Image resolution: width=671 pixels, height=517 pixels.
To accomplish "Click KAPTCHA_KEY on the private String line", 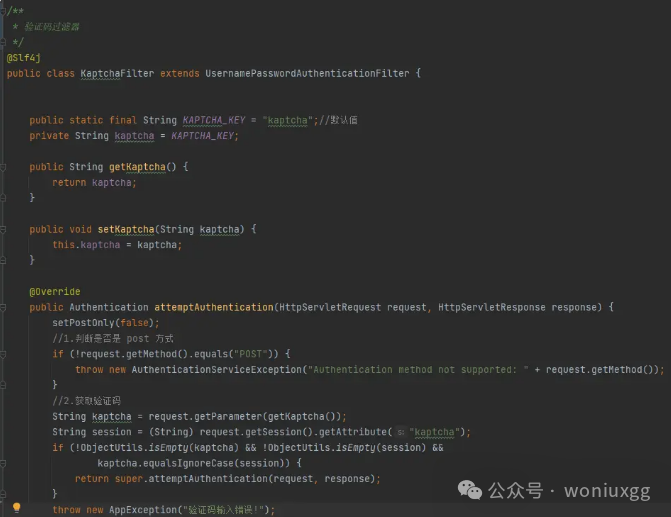I will pyautogui.click(x=203, y=136).
